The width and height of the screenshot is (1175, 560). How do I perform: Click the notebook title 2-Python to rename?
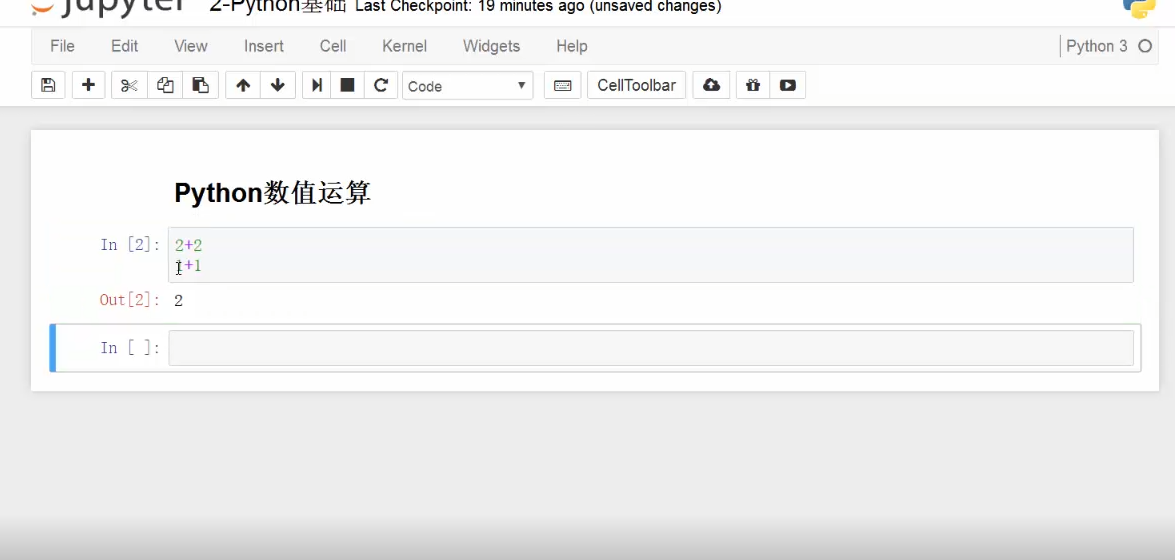[277, 7]
